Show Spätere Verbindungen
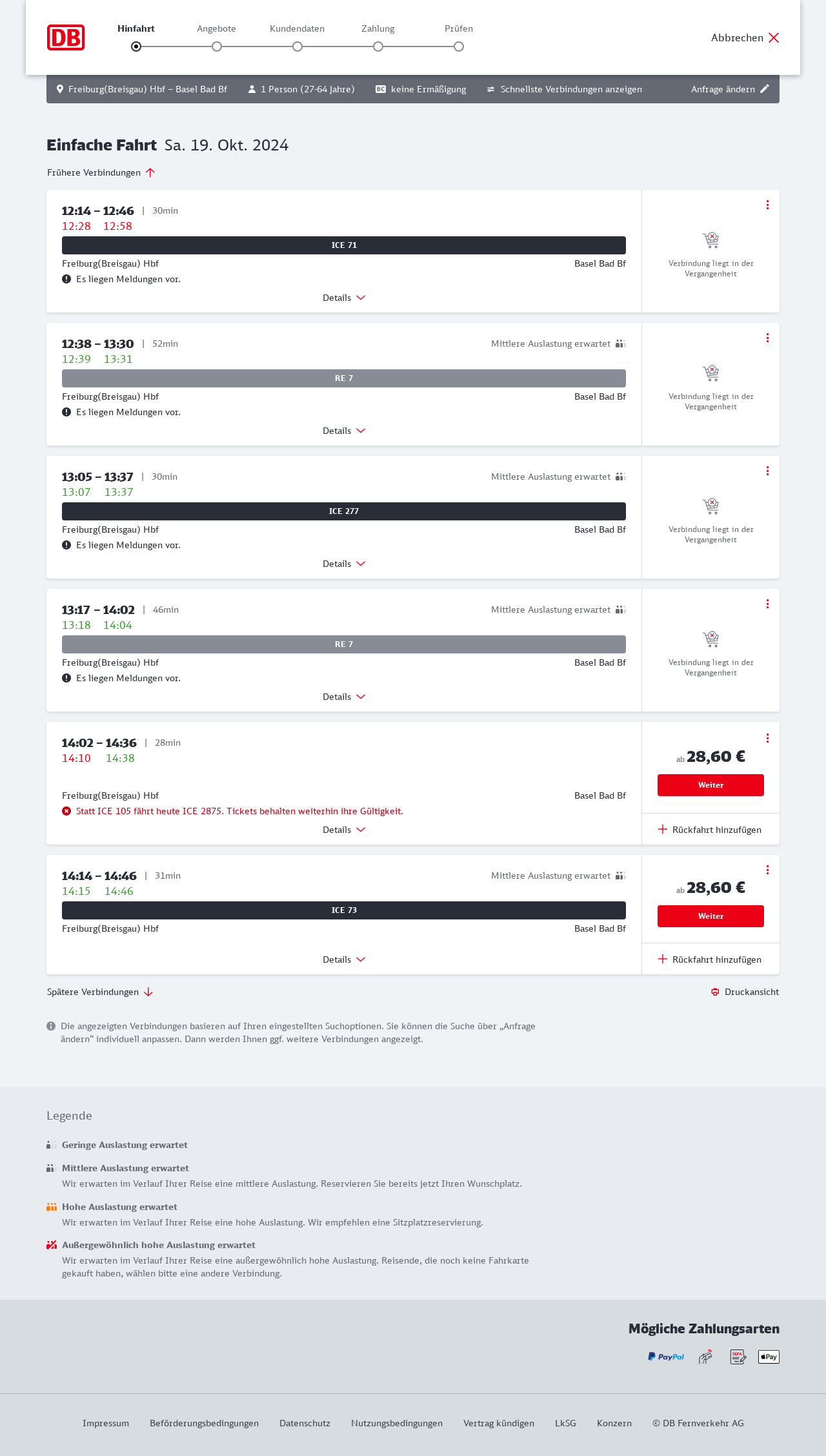The width and height of the screenshot is (826, 1456). pyautogui.click(x=100, y=992)
